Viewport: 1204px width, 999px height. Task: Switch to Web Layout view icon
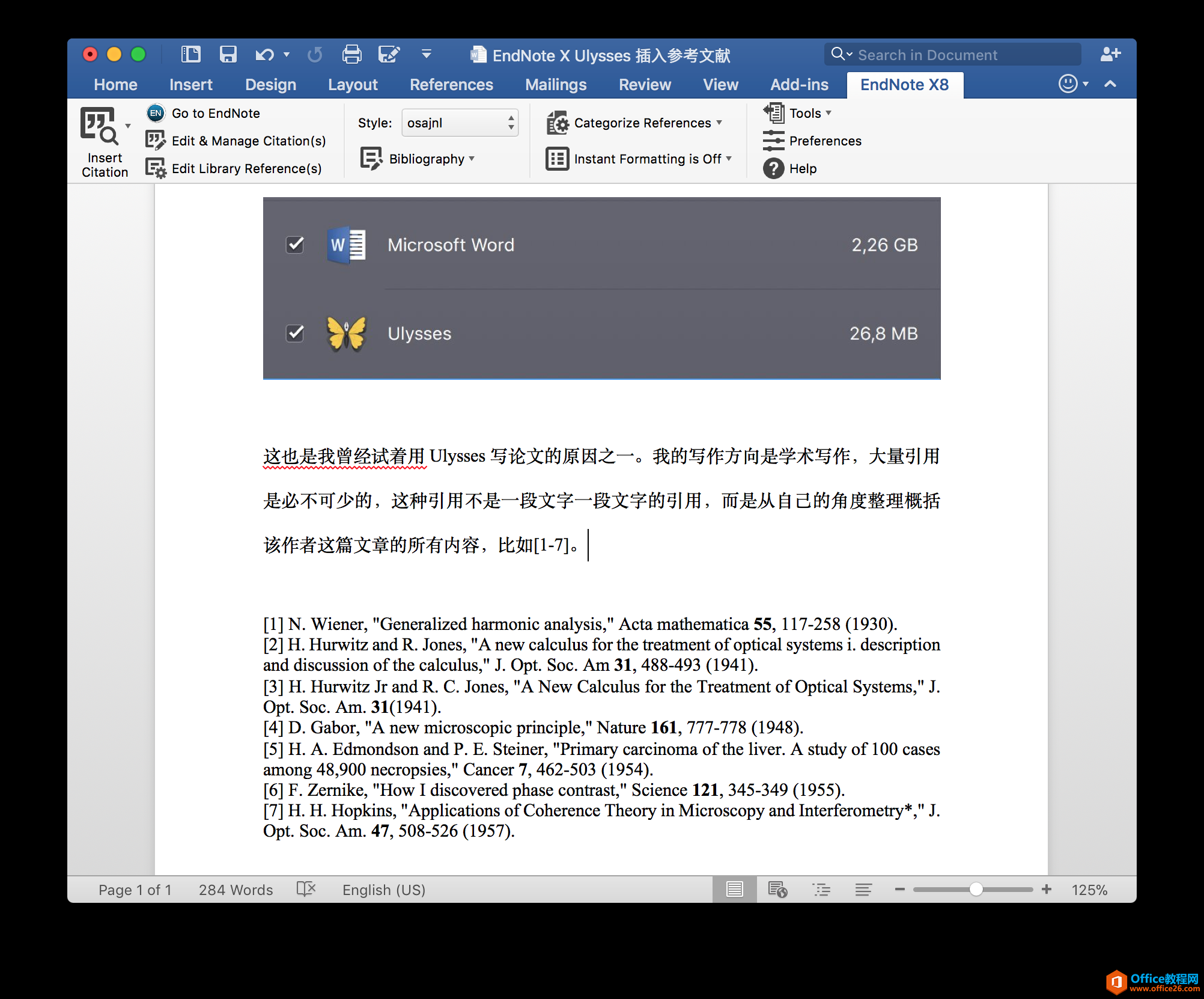tap(777, 890)
